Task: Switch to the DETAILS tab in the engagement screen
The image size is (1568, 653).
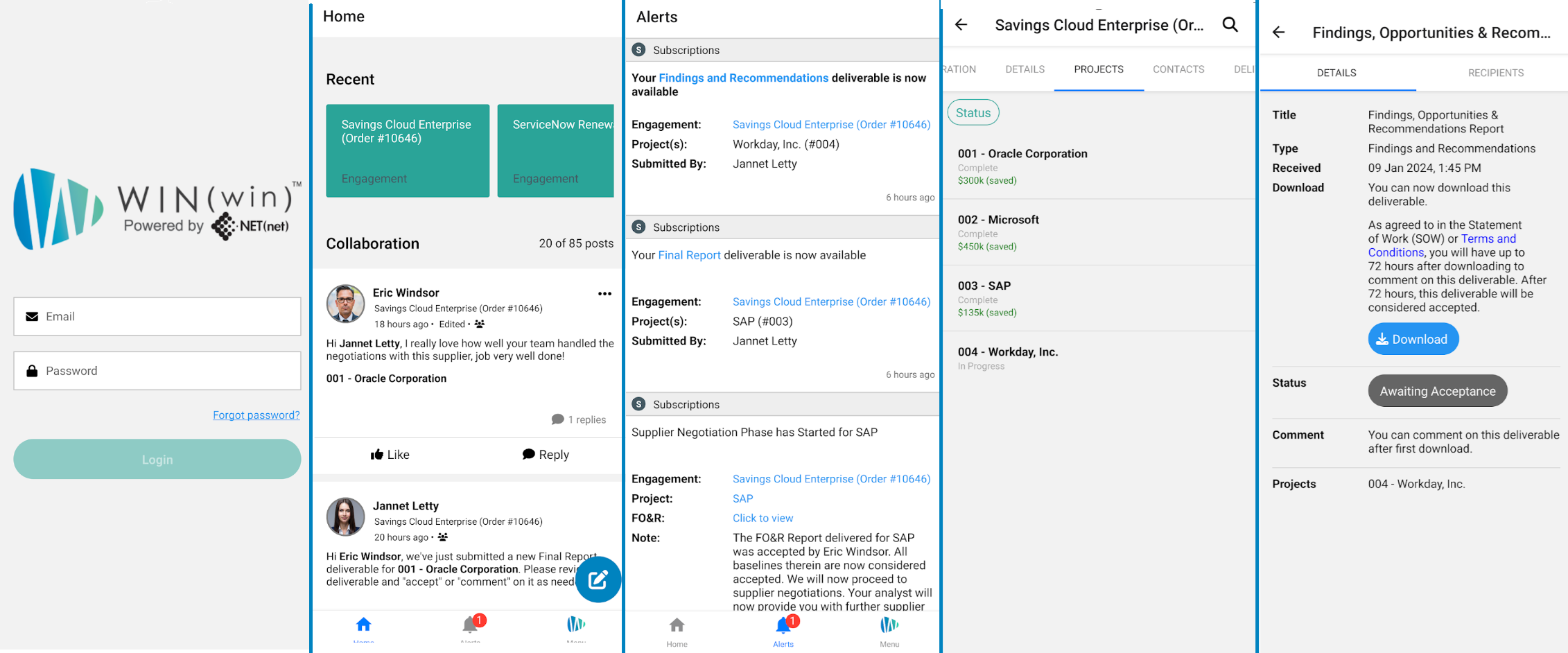Action: point(1025,69)
